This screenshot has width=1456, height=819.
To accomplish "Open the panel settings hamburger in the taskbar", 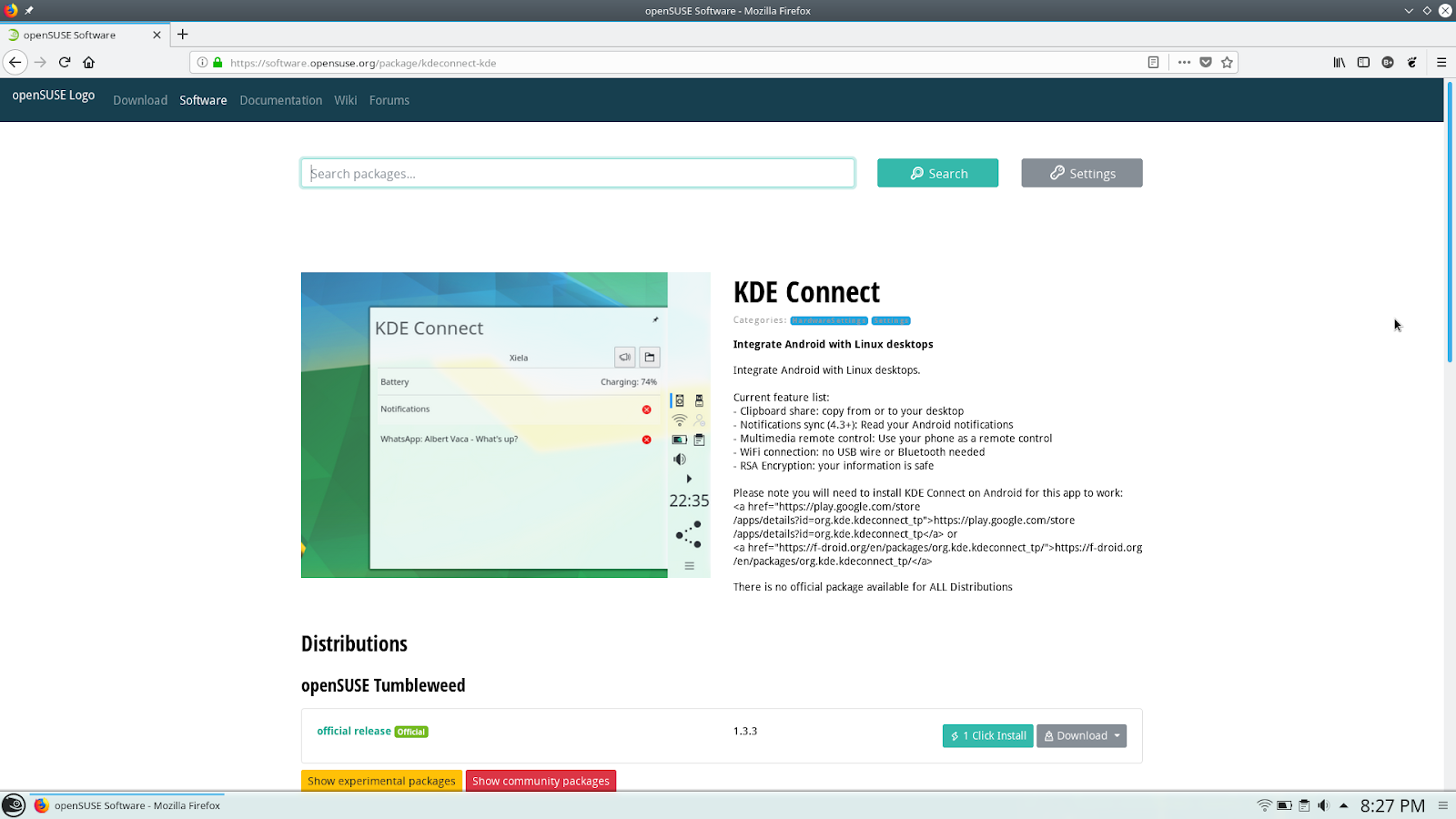I will point(1442,805).
